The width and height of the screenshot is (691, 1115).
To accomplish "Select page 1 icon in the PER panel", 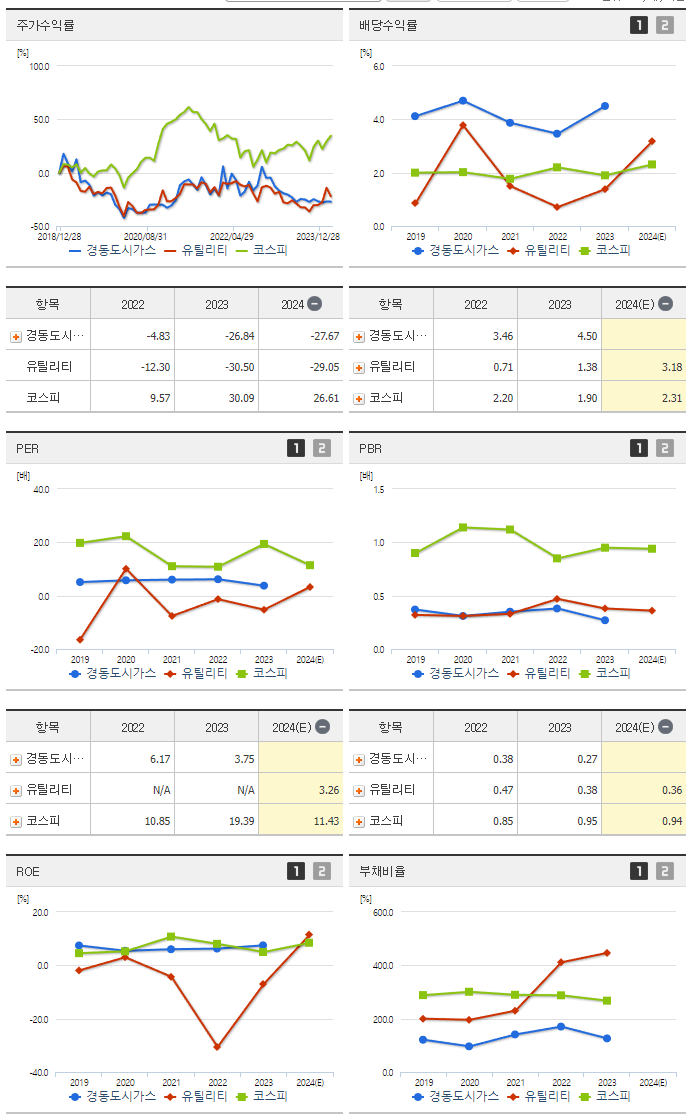I will 296,448.
